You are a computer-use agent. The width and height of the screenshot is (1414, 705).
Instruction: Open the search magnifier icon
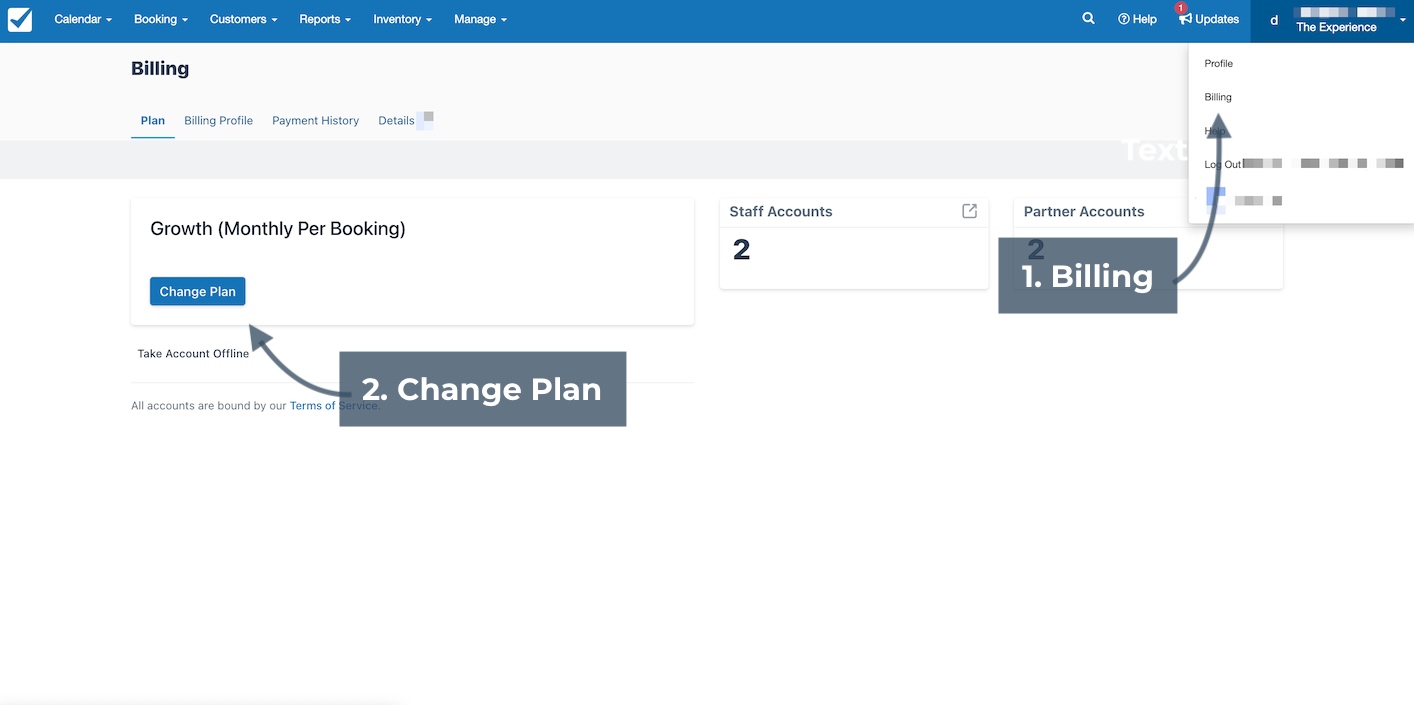[1088, 18]
